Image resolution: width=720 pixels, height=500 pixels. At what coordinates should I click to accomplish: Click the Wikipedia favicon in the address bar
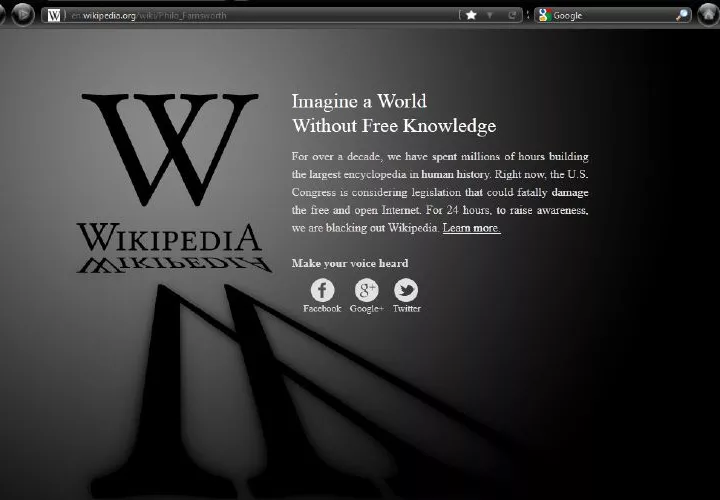[x=54, y=15]
